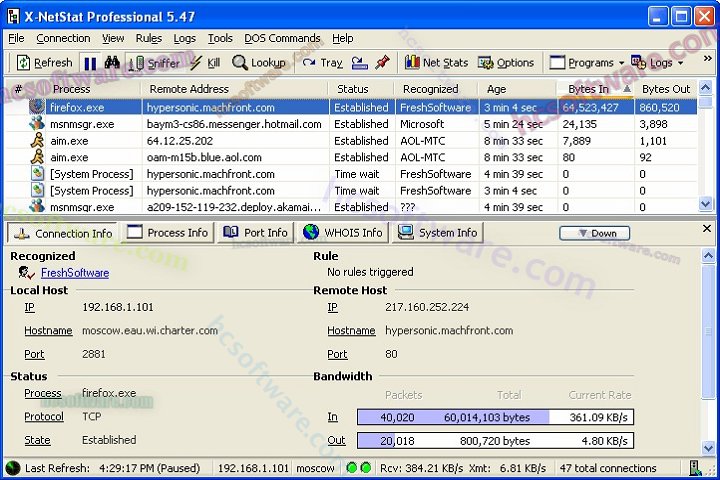Toggle the pause refresh button
Screen dimensions: 720x480
(90, 63)
